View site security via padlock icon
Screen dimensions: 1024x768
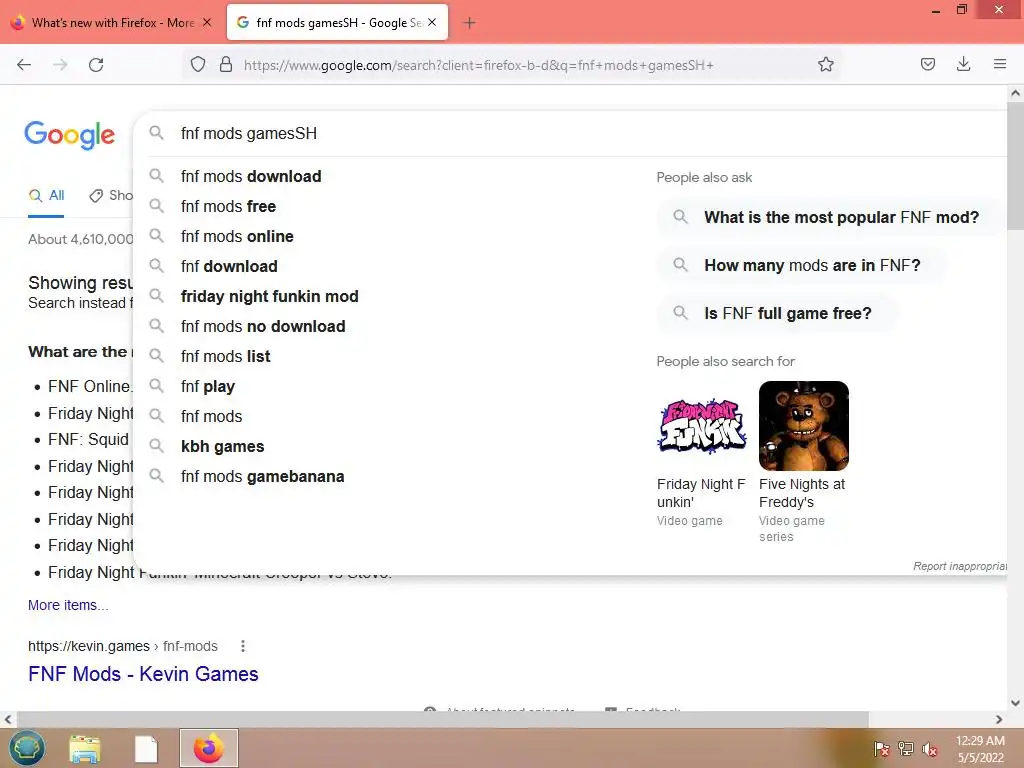(x=226, y=64)
